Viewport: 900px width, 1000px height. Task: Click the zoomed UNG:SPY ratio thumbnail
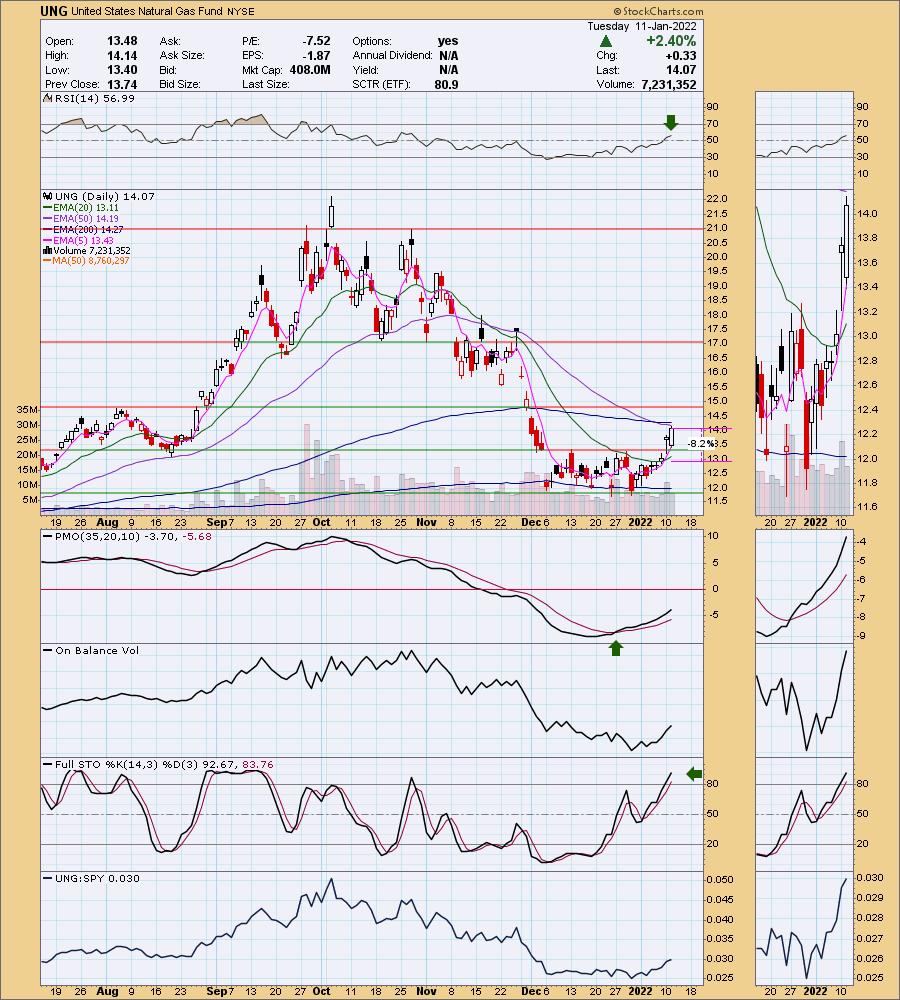pyautogui.click(x=804, y=929)
